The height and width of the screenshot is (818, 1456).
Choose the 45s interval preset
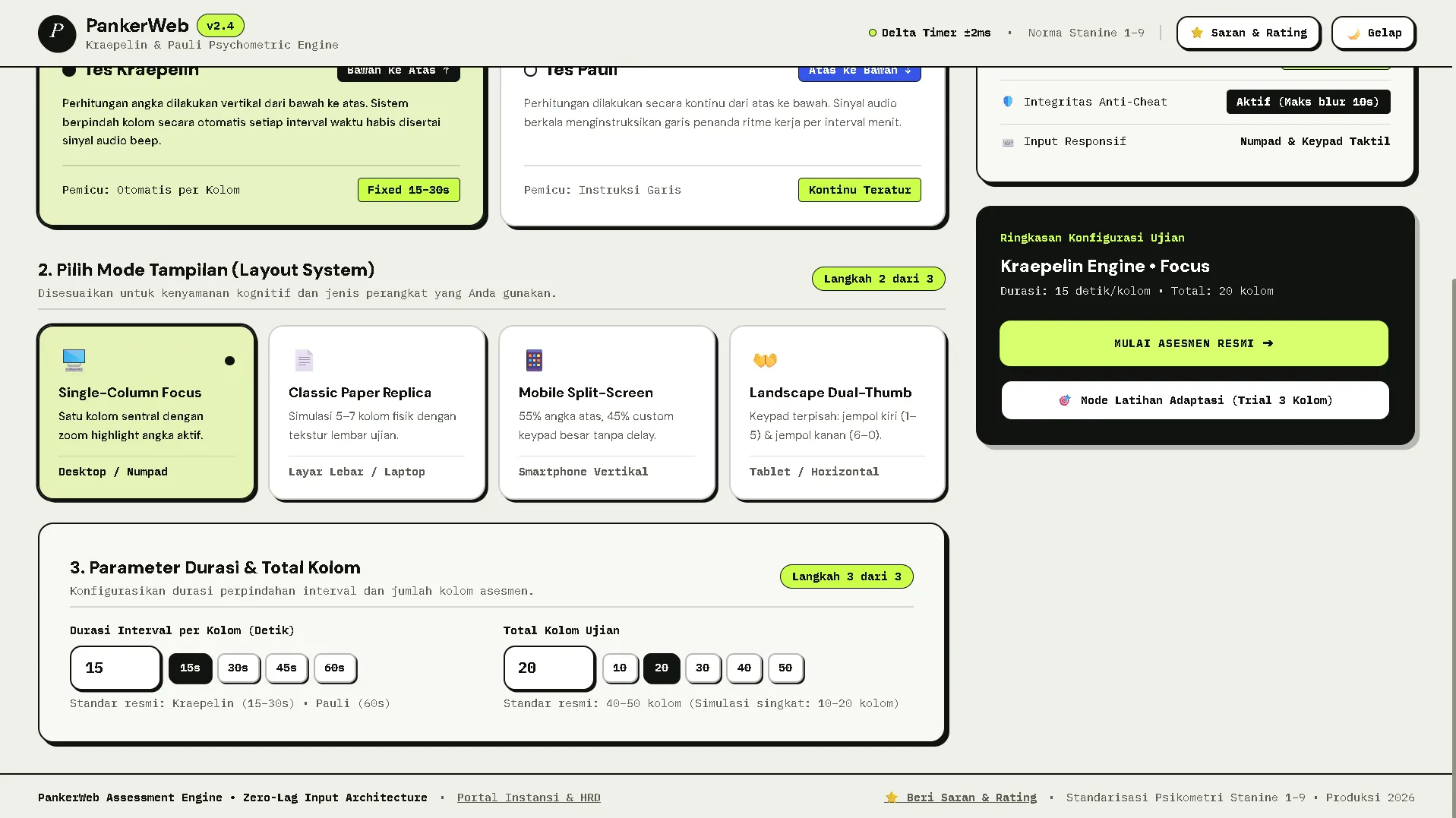coord(286,668)
